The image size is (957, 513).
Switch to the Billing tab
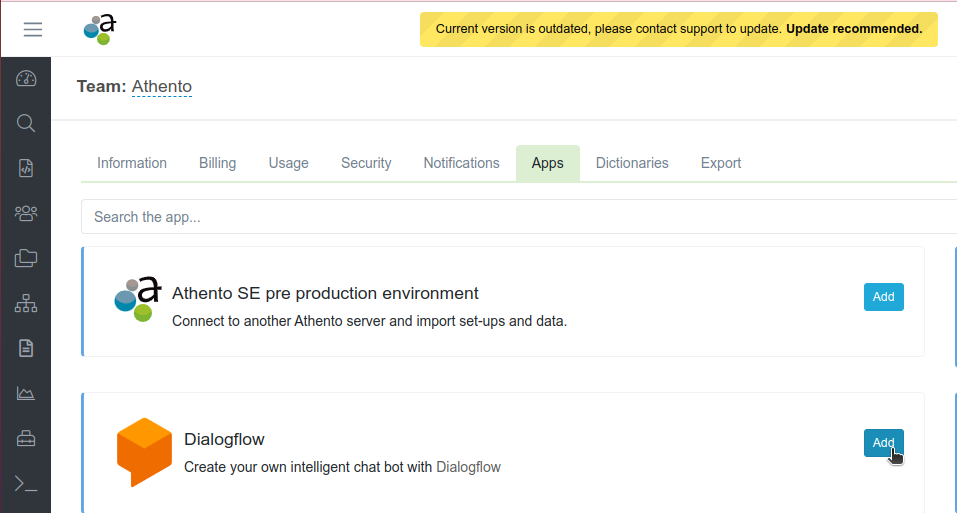point(217,163)
